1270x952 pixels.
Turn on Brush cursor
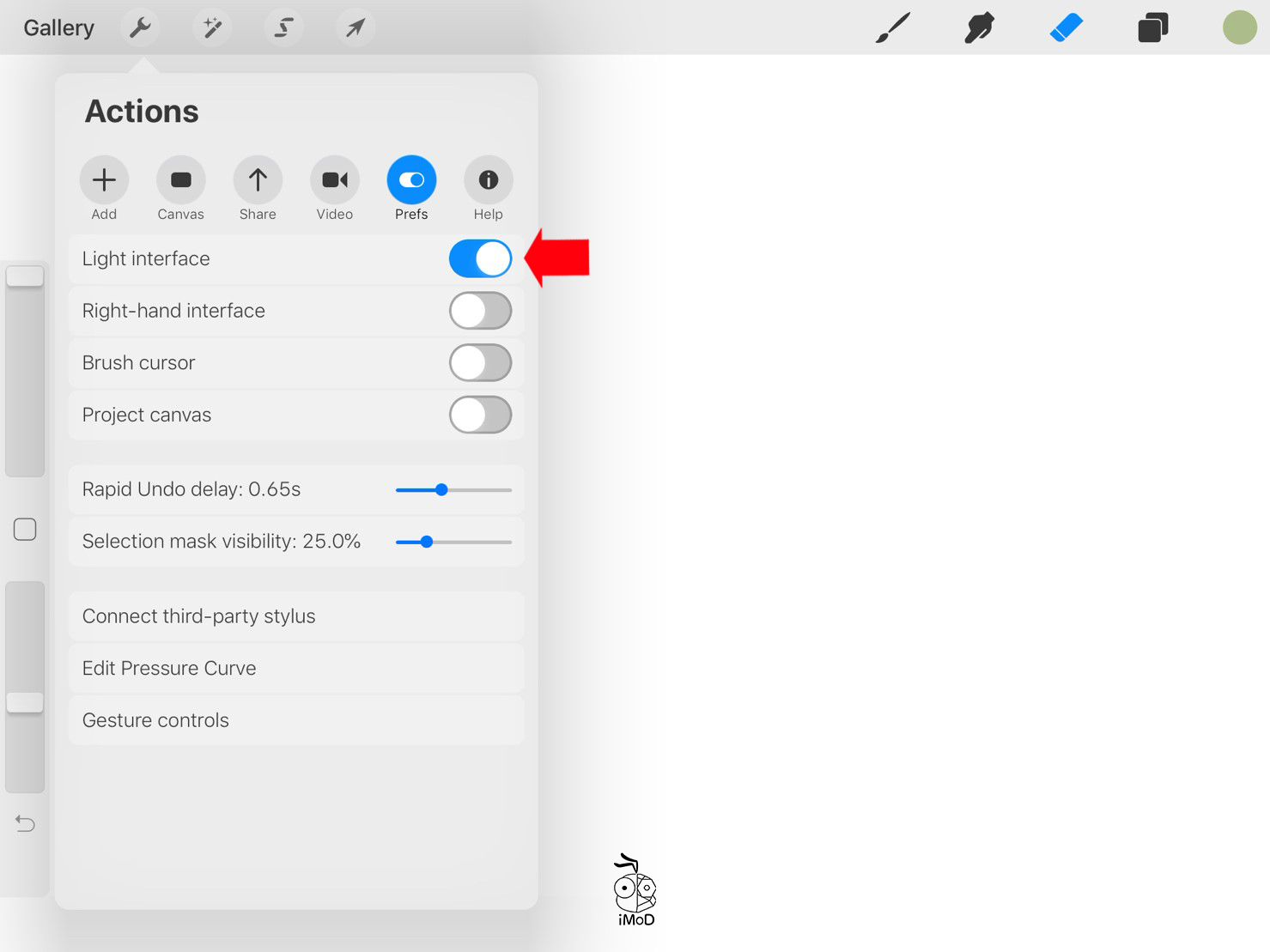(480, 362)
